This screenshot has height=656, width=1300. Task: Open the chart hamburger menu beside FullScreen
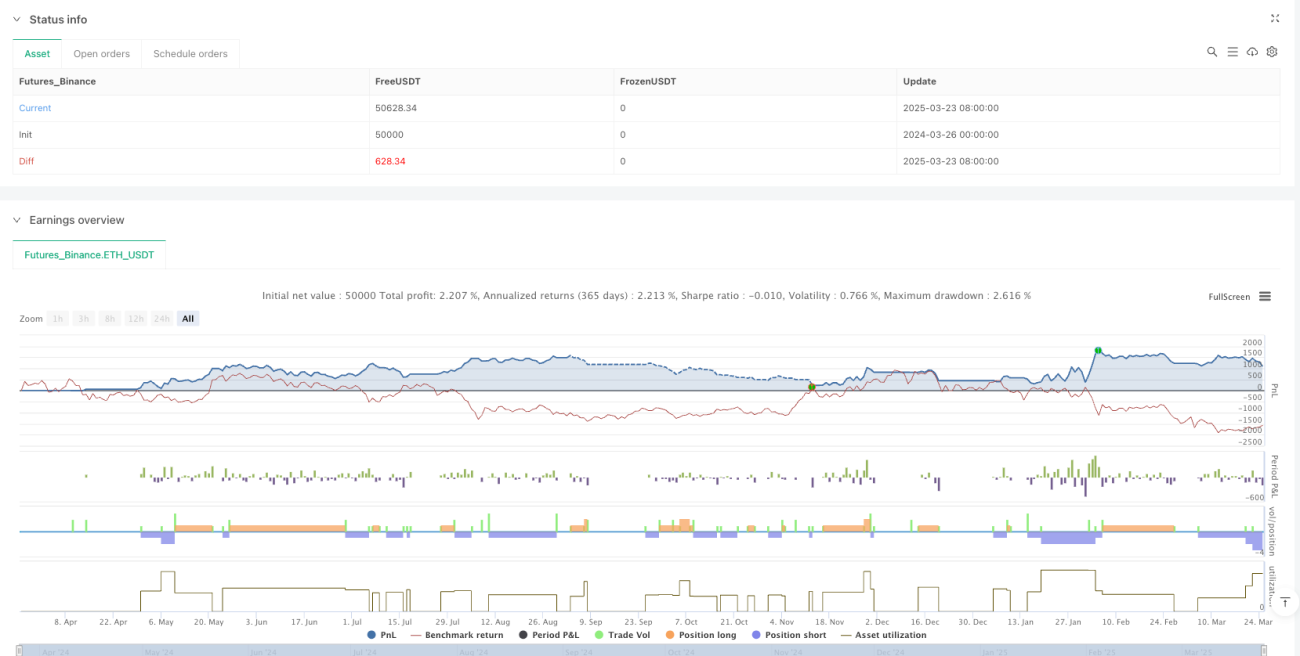pyautogui.click(x=1265, y=297)
